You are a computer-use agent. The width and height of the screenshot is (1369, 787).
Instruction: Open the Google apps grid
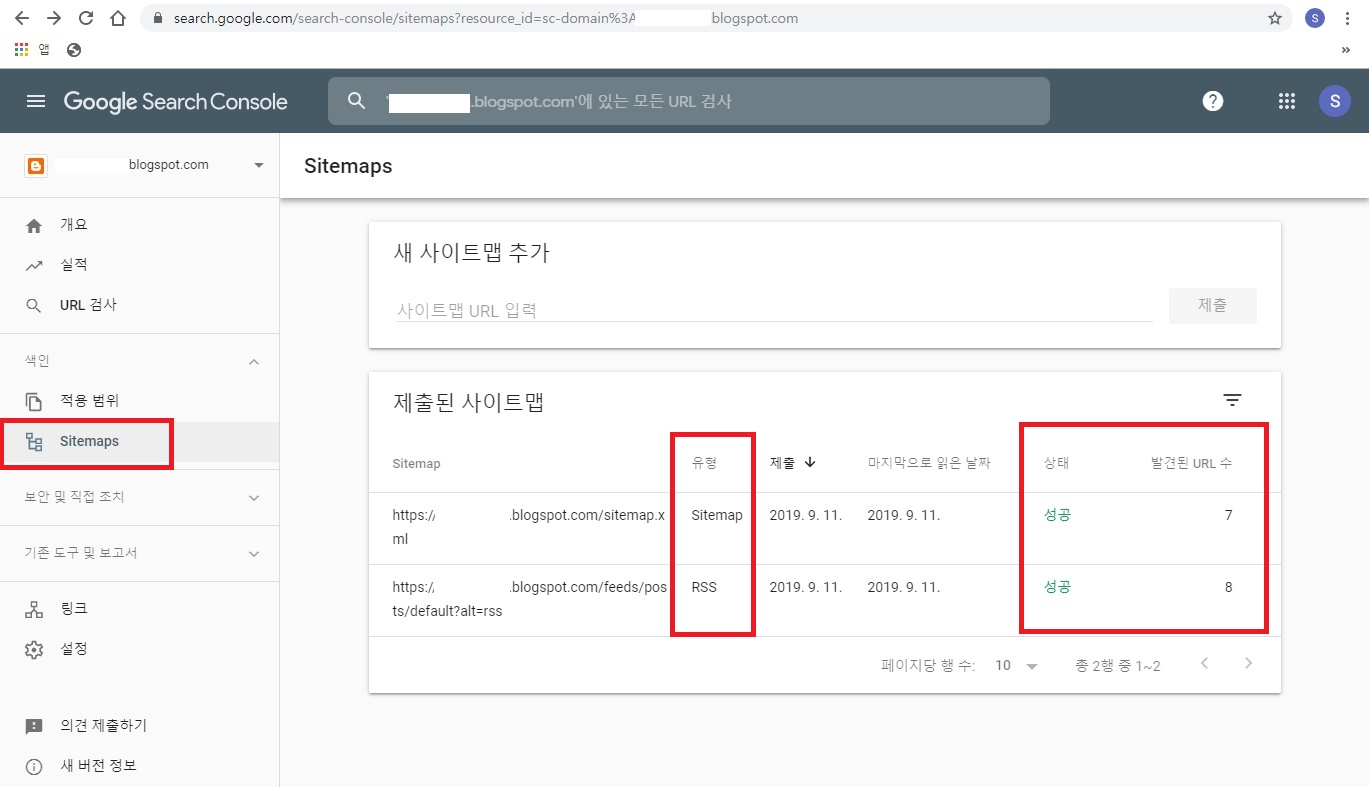click(1287, 101)
